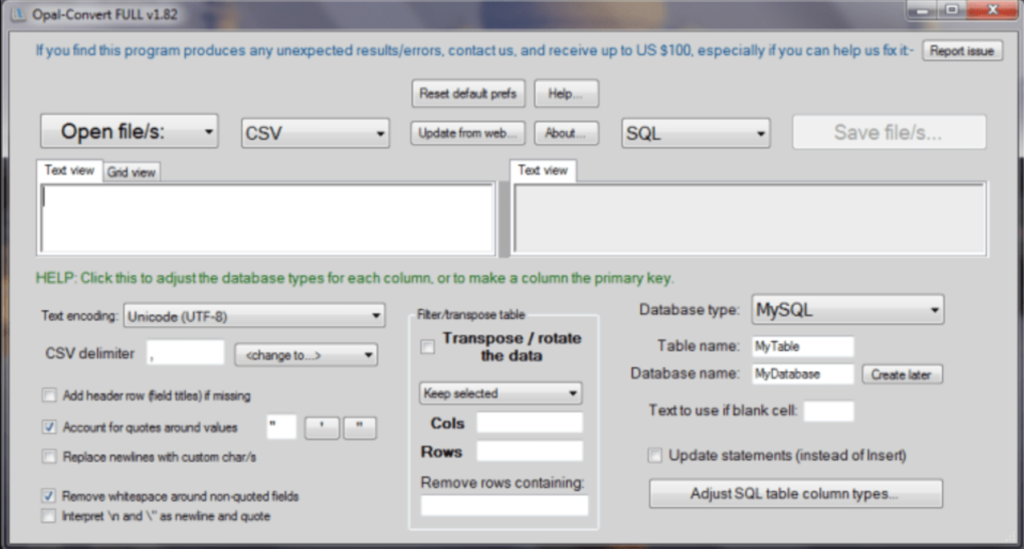Expand the Database type MySQL dropdown

847,310
